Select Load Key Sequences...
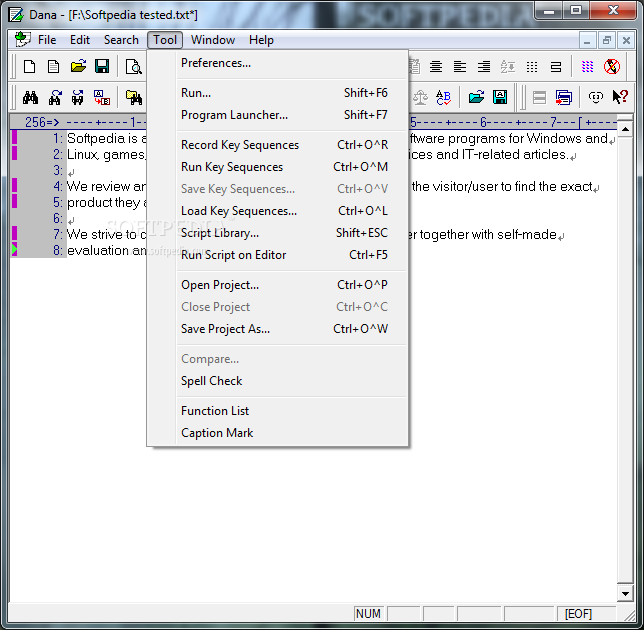This screenshot has height=630, width=644. coord(278,211)
